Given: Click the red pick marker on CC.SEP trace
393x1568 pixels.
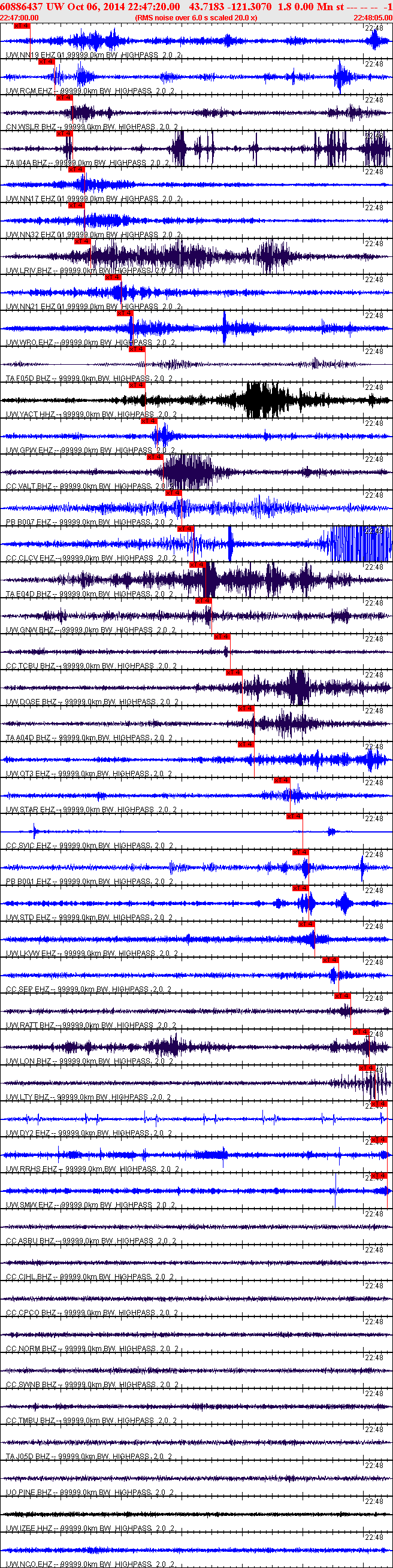Looking at the screenshot, I should click(330, 959).
